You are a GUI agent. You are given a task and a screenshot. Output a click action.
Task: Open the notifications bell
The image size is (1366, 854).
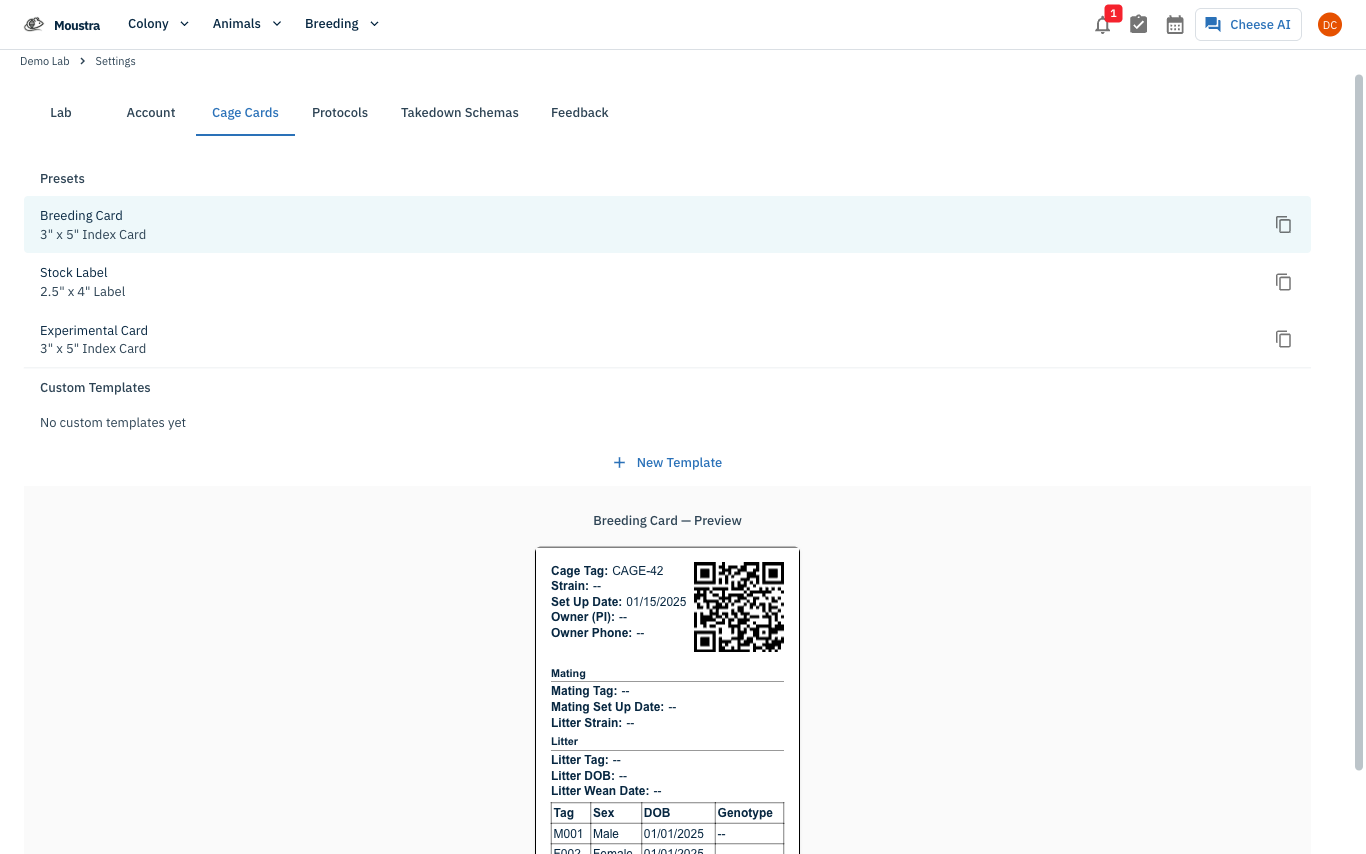1102,25
